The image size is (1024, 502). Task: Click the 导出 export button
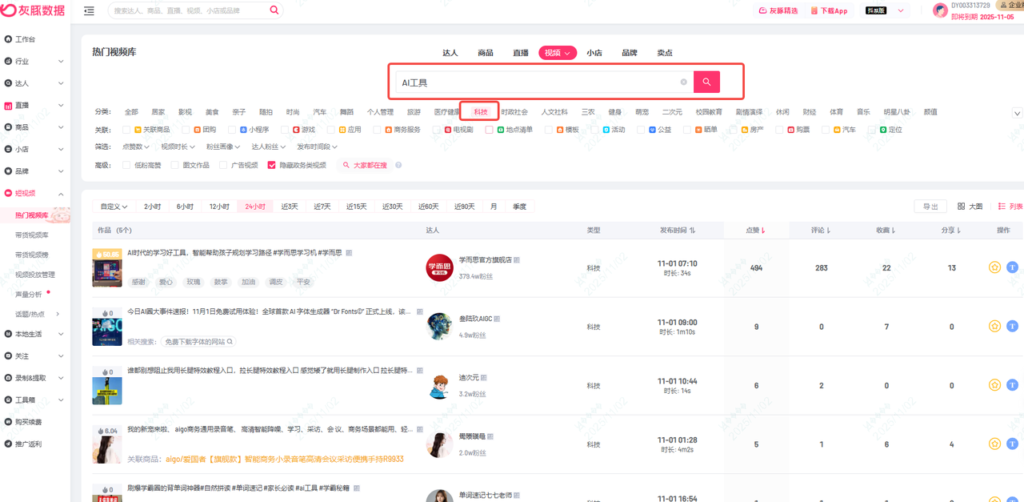click(x=930, y=206)
